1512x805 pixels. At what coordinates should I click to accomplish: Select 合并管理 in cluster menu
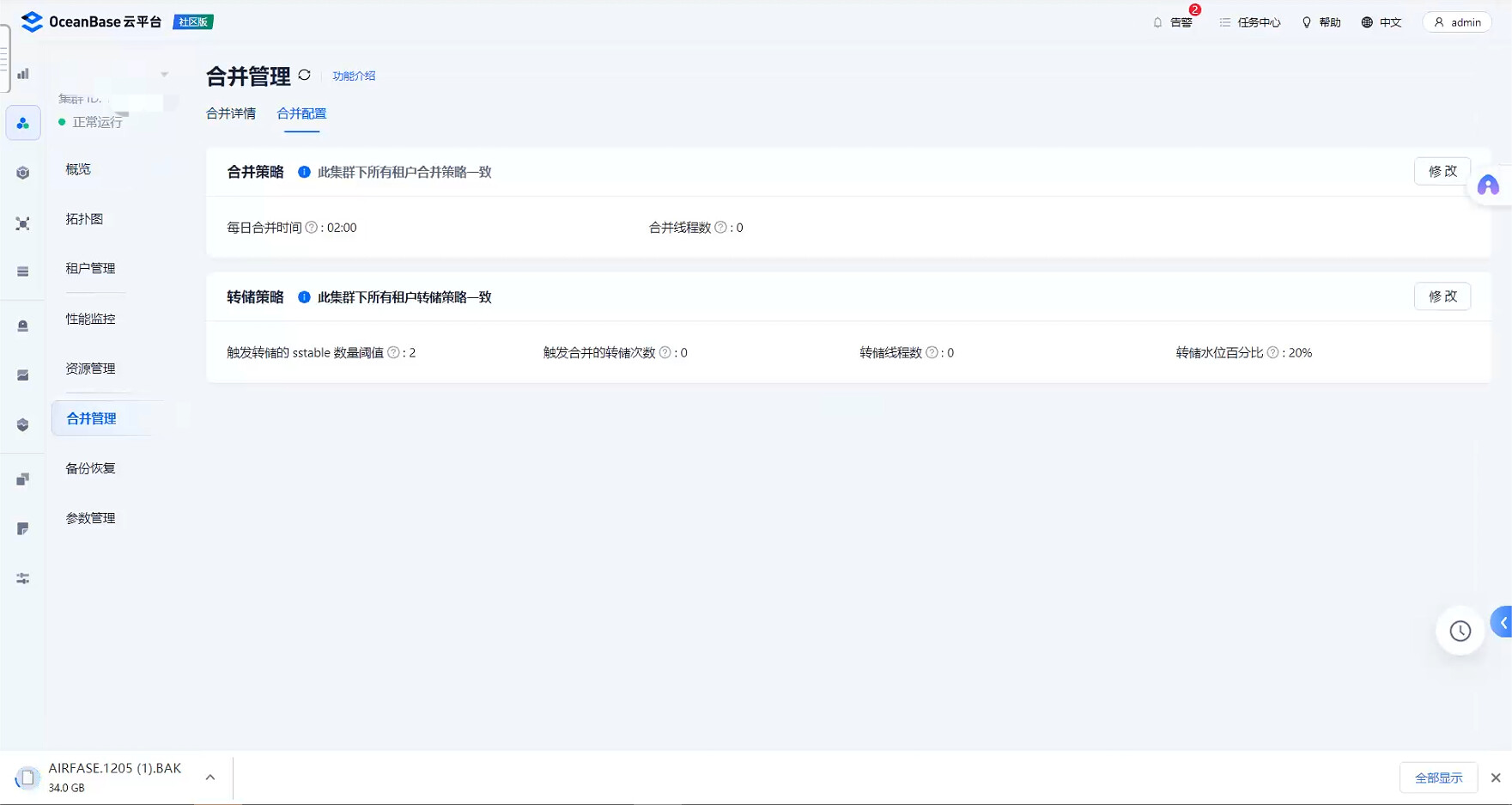point(91,418)
